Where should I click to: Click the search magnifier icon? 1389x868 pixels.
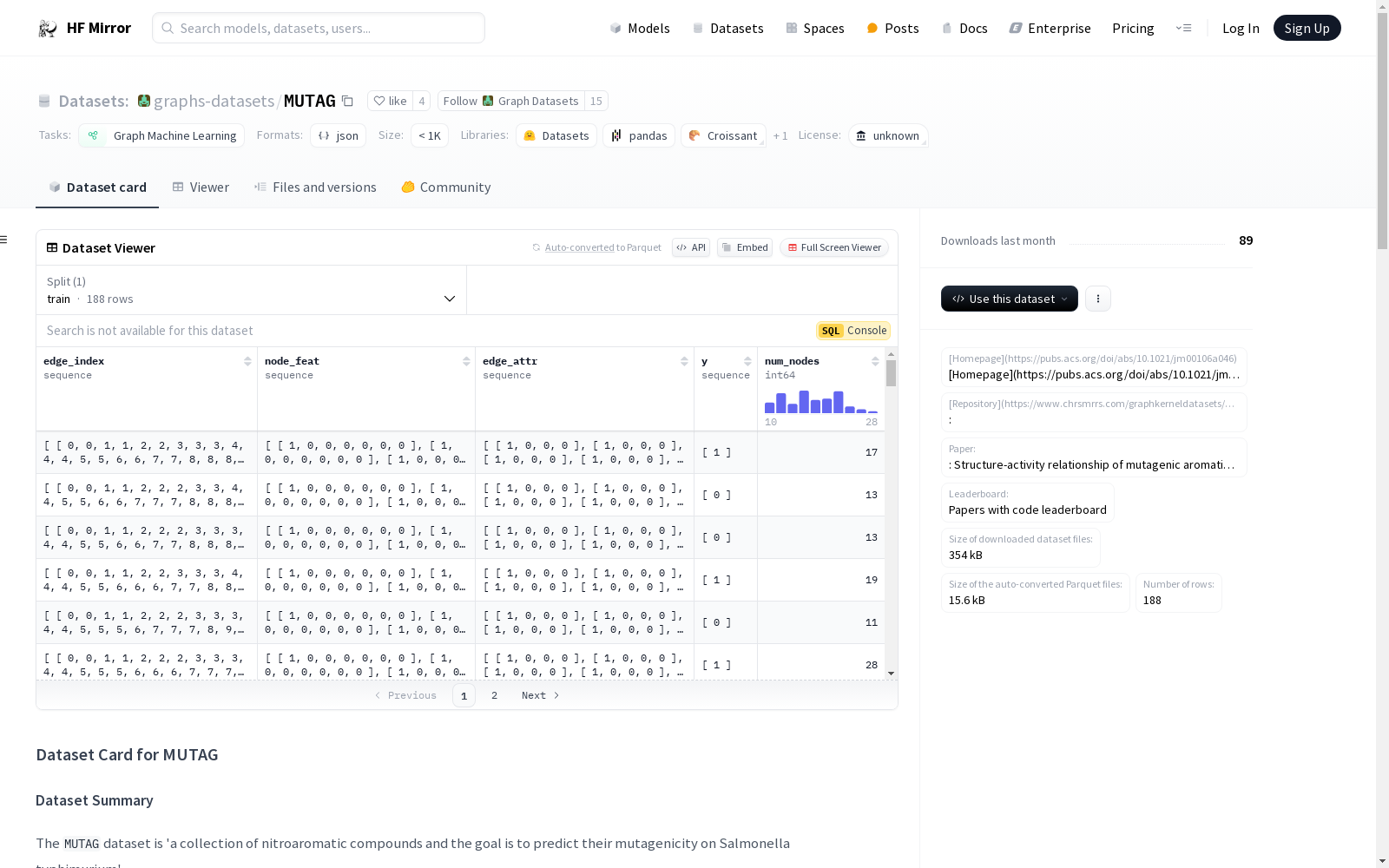(x=168, y=28)
